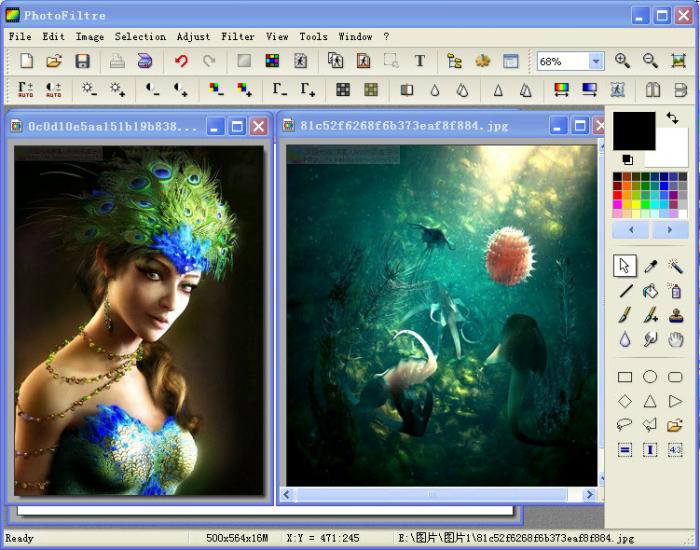This screenshot has height=550, width=700.
Task: Apply Auto Contrast icon
Action: pyautogui.click(x=54, y=90)
